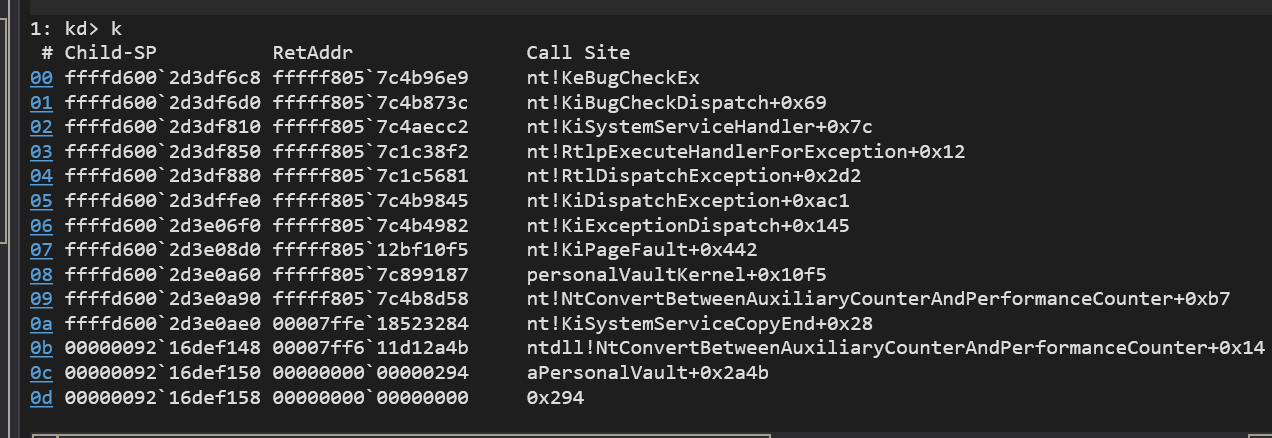The width and height of the screenshot is (1272, 438).
Task: Click frame 06 link for KiExceptionDispatch
Action: 42,226
